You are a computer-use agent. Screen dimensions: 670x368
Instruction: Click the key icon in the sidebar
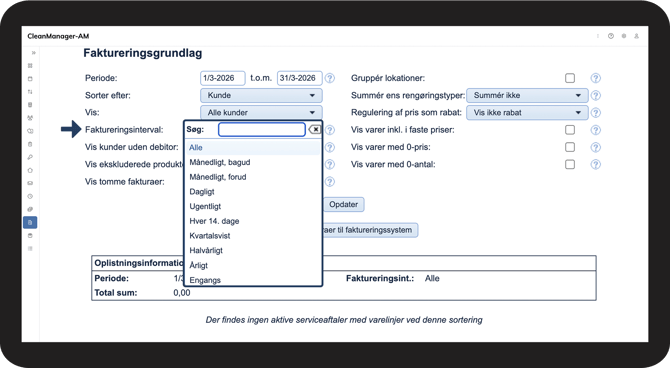(x=30, y=157)
